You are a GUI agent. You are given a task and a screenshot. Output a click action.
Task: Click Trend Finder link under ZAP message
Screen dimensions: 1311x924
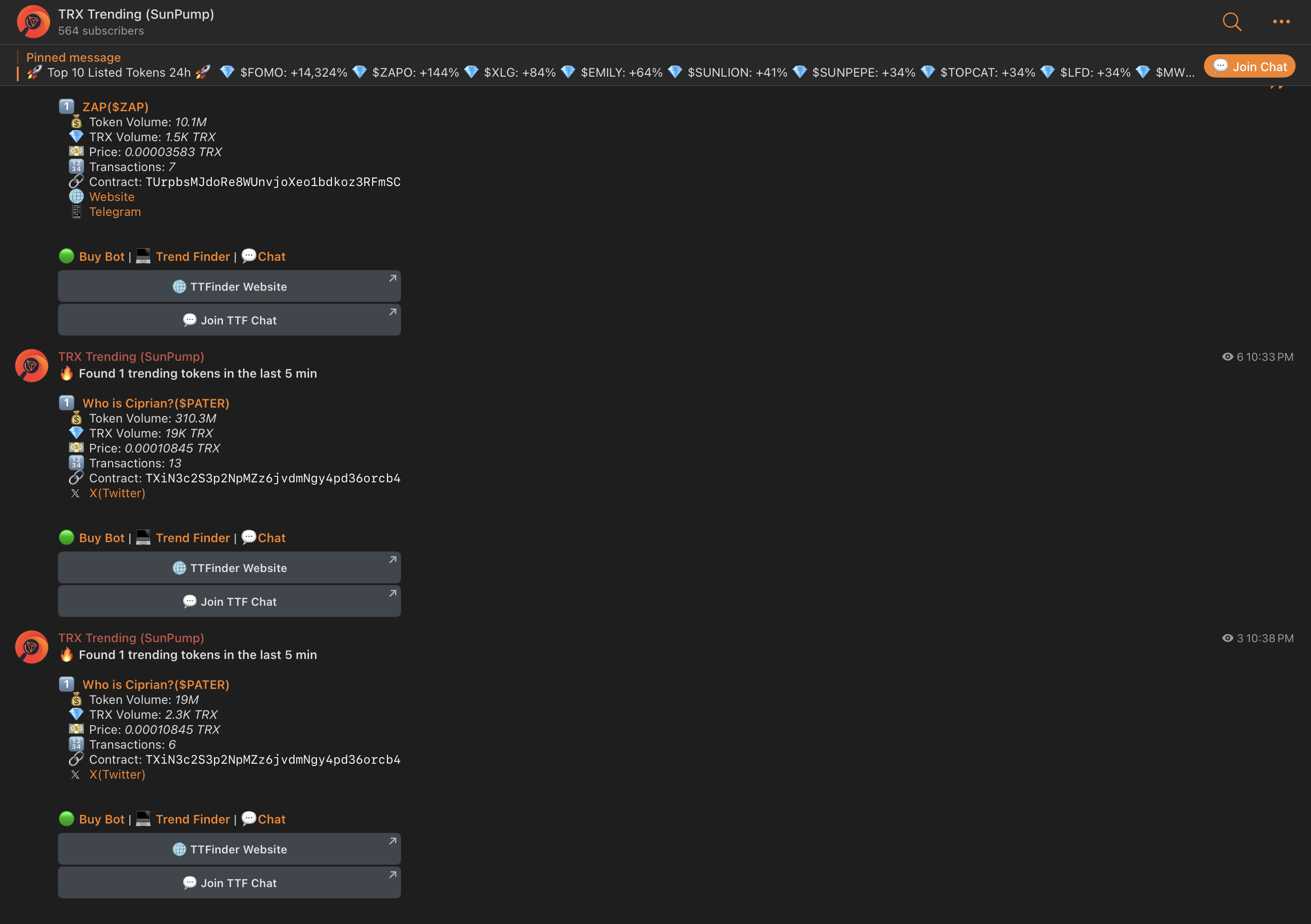[x=193, y=257]
